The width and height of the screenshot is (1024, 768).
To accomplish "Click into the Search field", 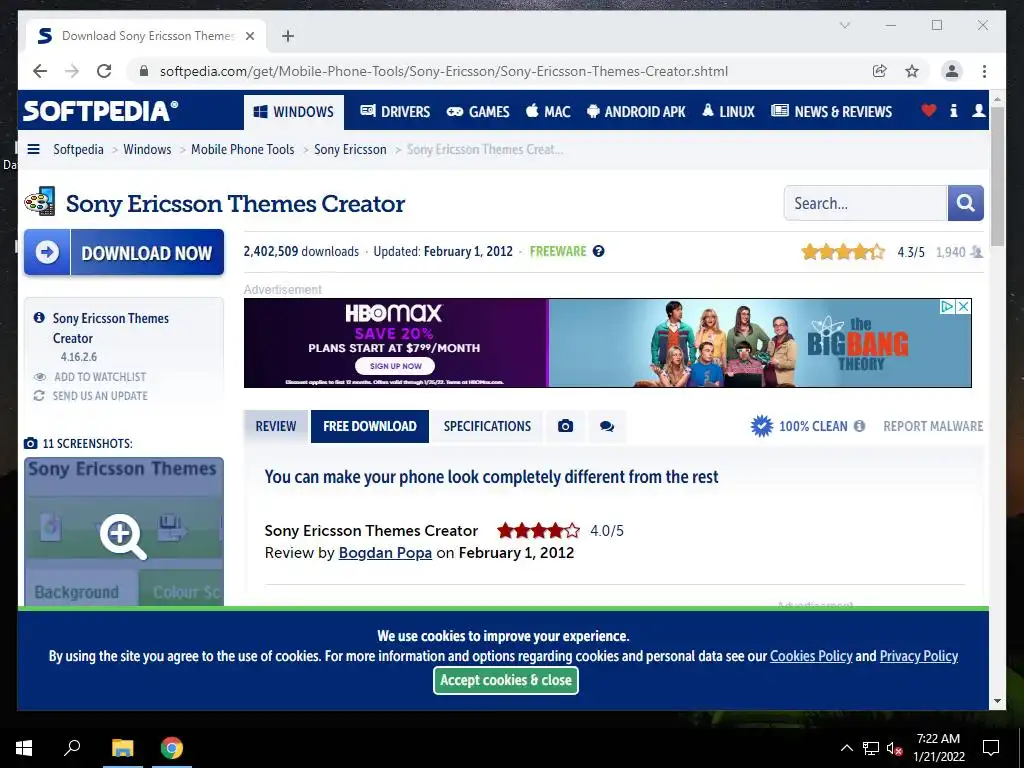I will (865, 203).
